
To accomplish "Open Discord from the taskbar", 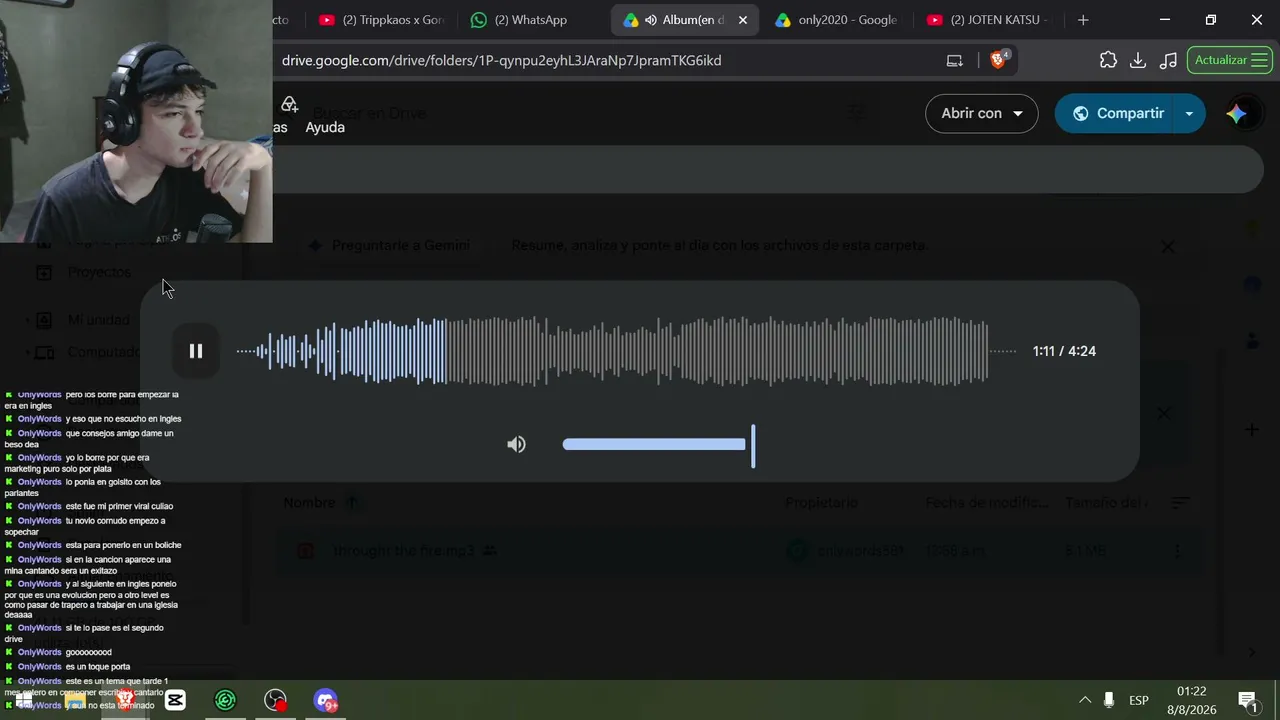I will (325, 700).
